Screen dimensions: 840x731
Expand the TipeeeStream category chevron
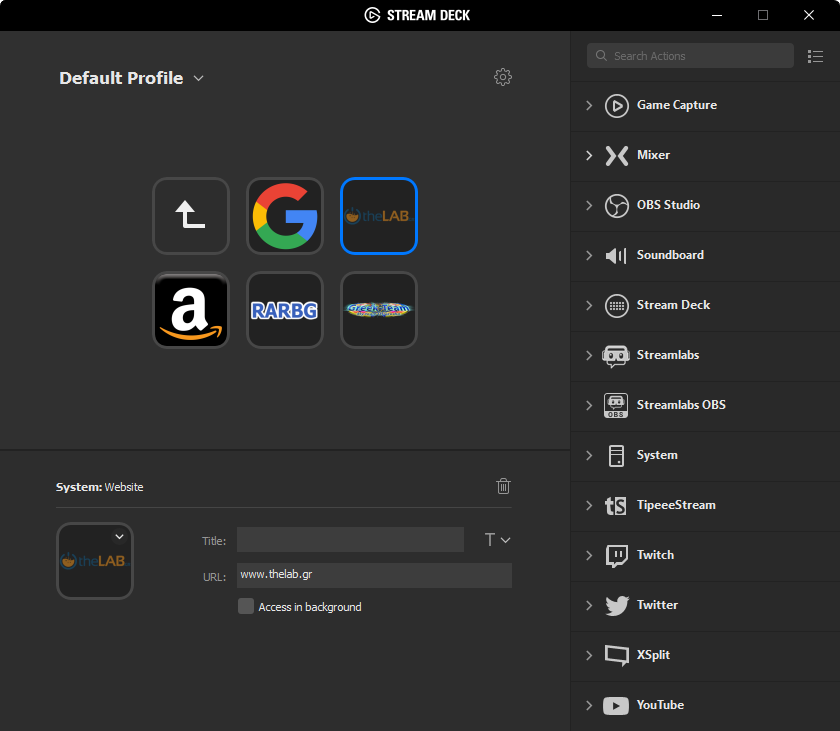(589, 506)
